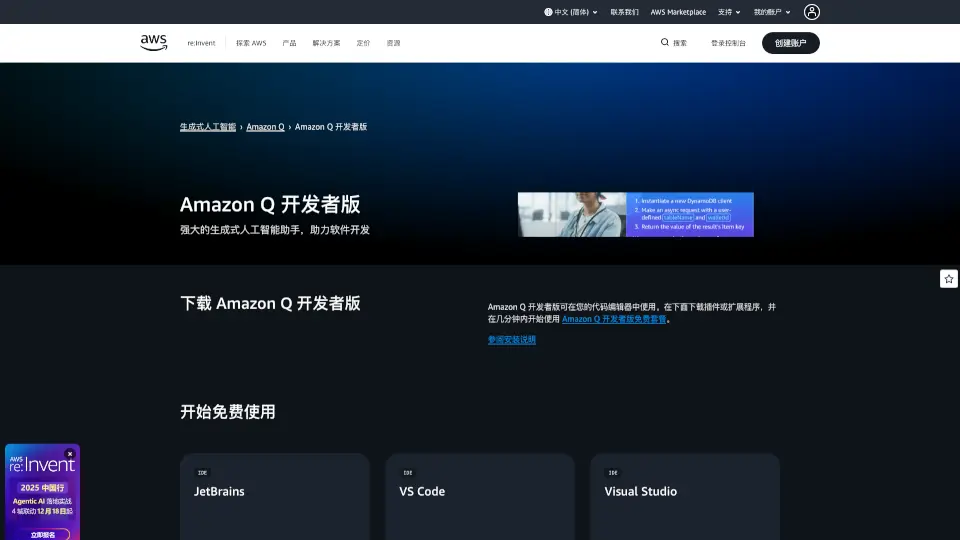Go to AWS Marketplace
Image resolution: width=960 pixels, height=540 pixels.
point(678,12)
